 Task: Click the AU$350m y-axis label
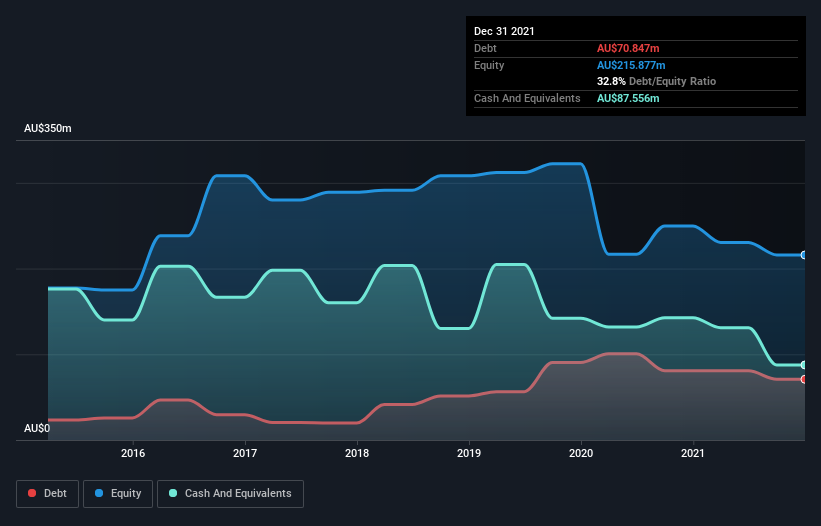(x=48, y=128)
